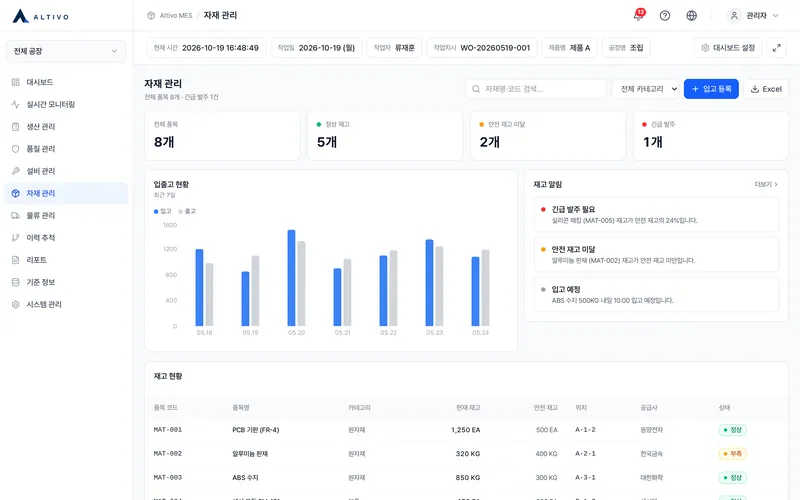Click the 동양전자 supplier cell
The image size is (800, 500).
tap(652, 430)
